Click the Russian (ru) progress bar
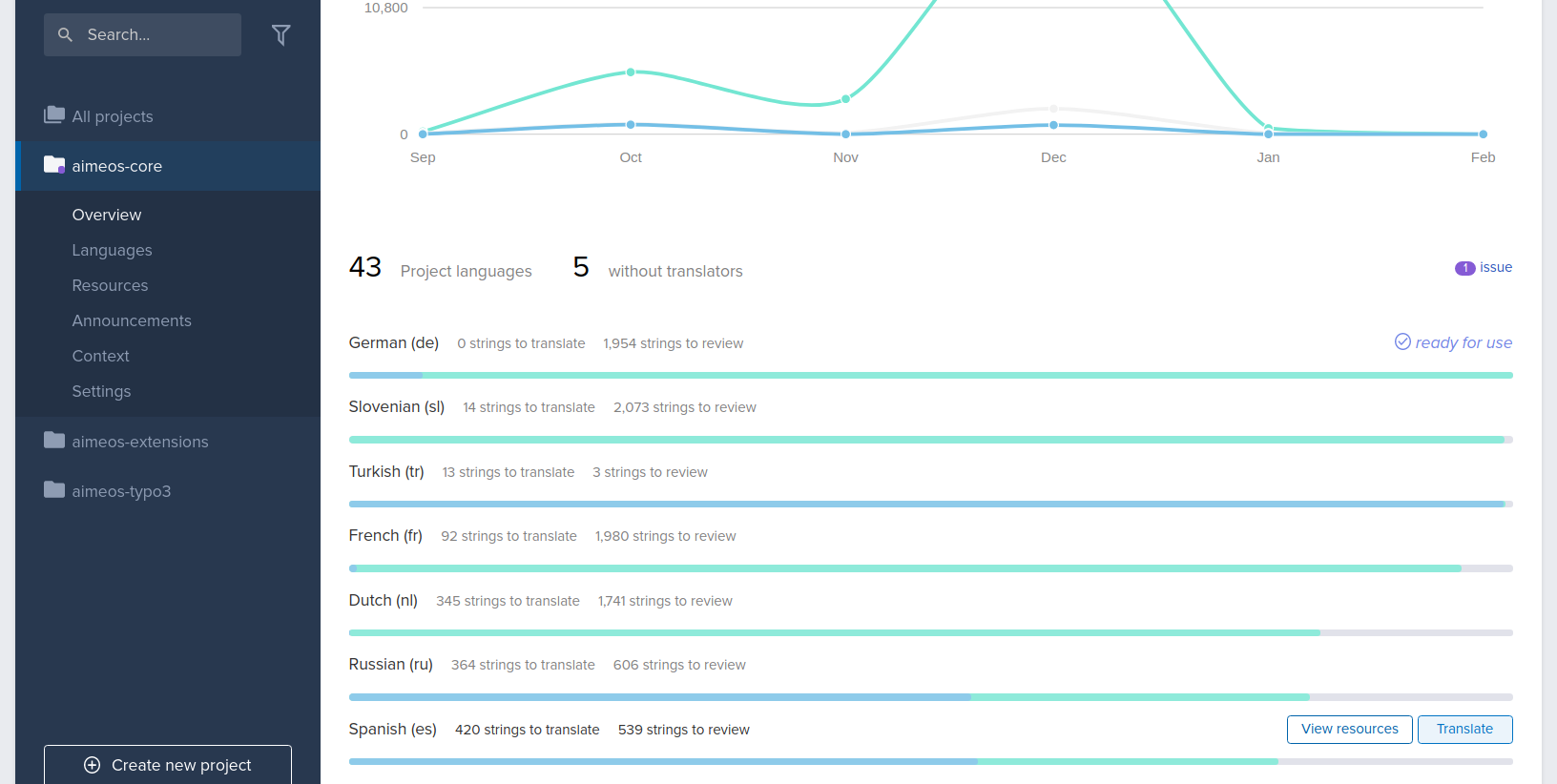Image resolution: width=1557 pixels, height=784 pixels. coord(930,697)
